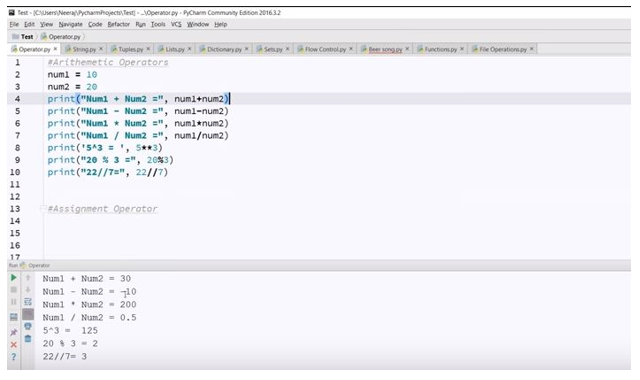
Task: Switch to the Dictionary.py tab
Action: pos(224,49)
